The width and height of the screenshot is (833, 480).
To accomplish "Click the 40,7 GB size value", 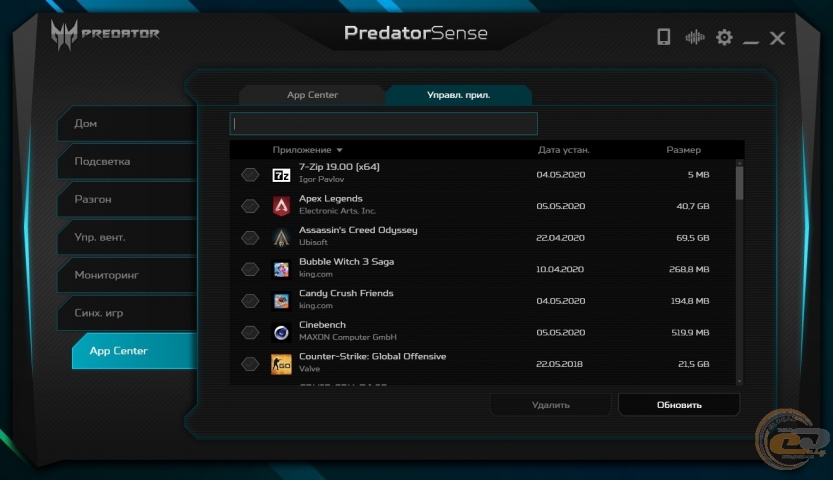I will pyautogui.click(x=693, y=206).
